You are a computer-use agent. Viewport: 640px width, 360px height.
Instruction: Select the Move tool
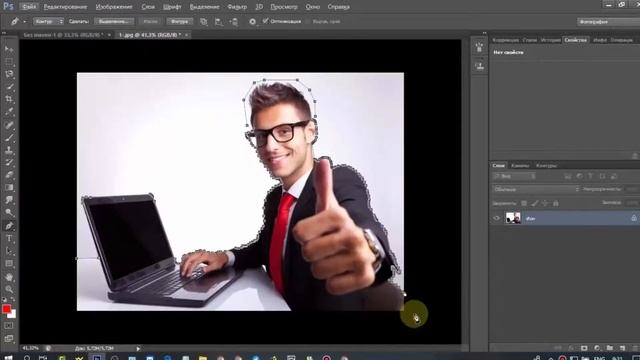point(9,49)
